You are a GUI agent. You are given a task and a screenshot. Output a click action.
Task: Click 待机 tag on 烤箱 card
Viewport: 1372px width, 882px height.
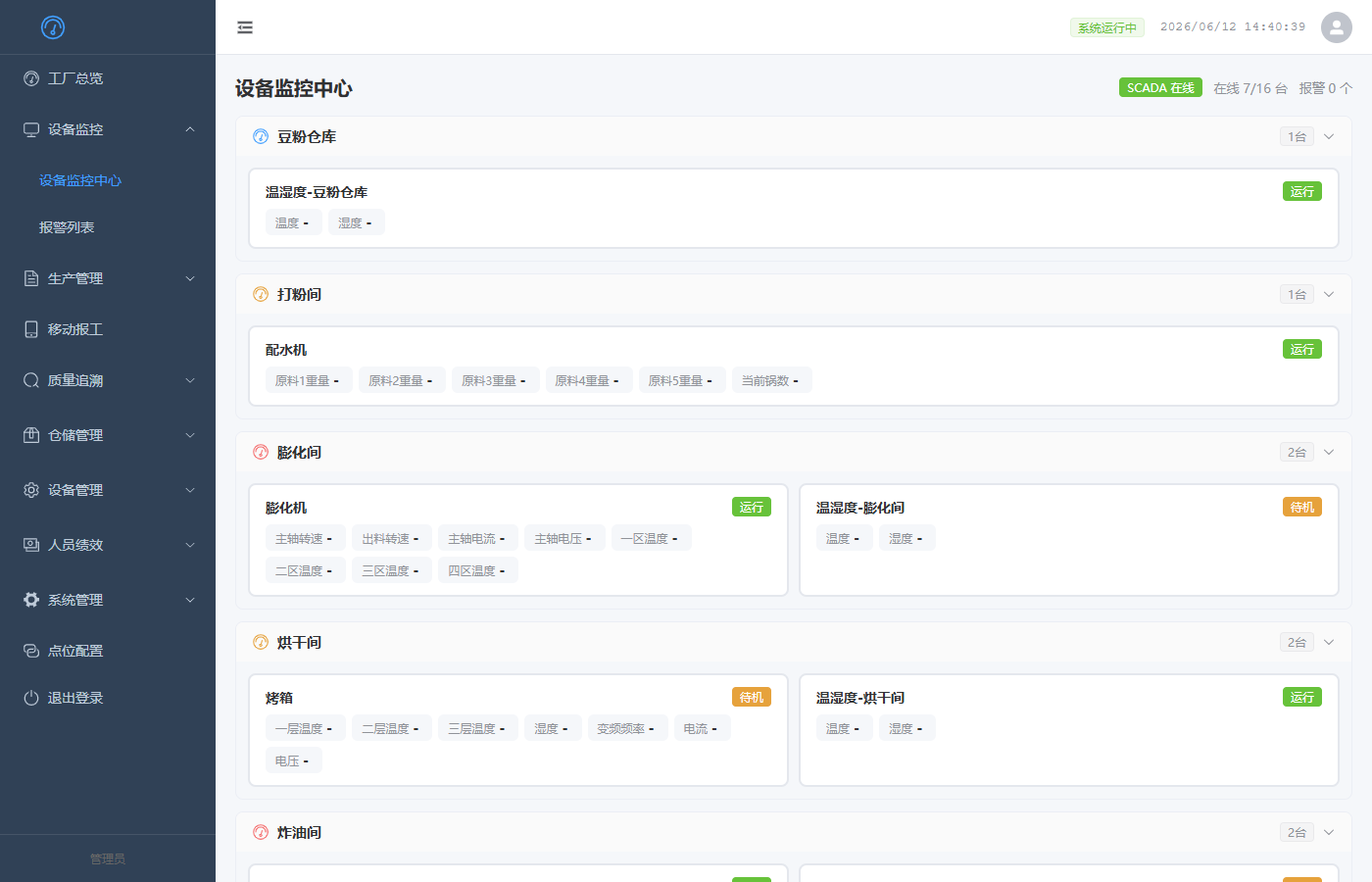click(x=751, y=697)
